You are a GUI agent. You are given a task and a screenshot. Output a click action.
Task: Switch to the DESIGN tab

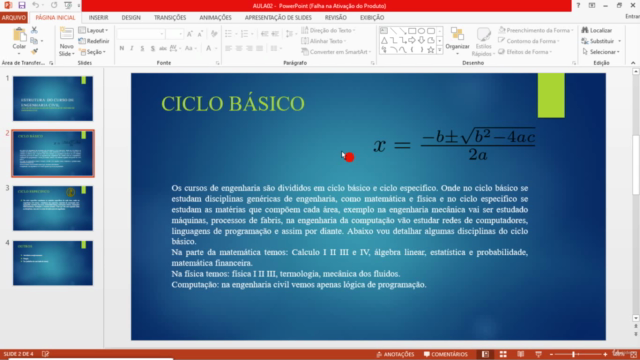(x=131, y=18)
